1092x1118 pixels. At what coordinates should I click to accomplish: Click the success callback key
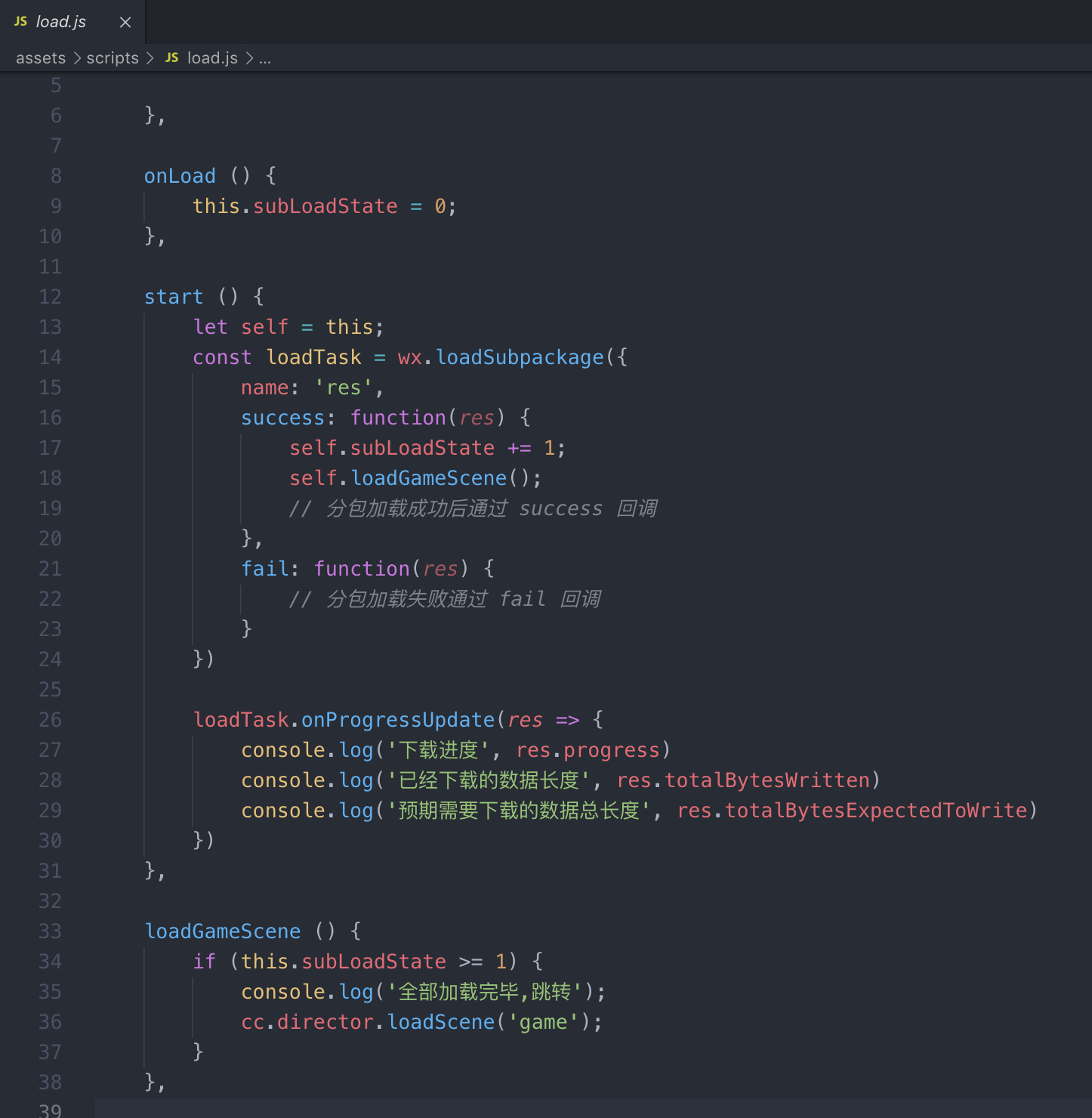point(282,418)
